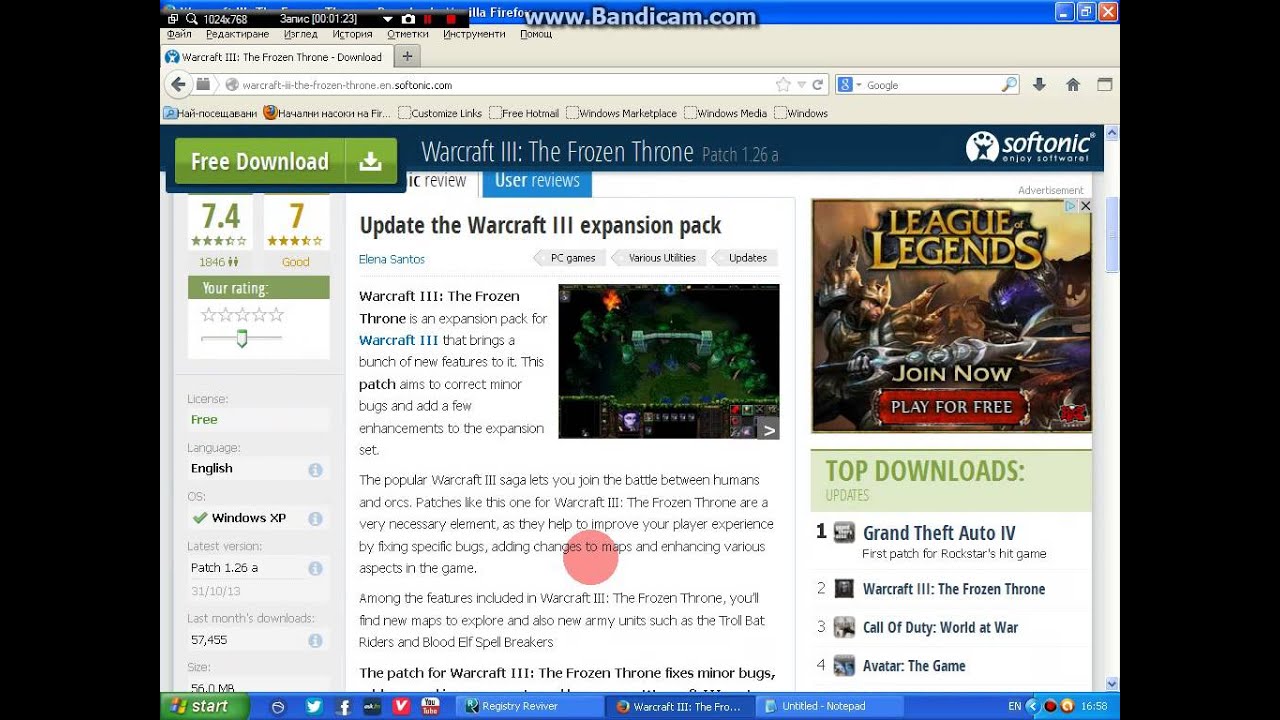Open the Начални насоки на Firefox bookmark
The image size is (1280, 720).
point(327,113)
